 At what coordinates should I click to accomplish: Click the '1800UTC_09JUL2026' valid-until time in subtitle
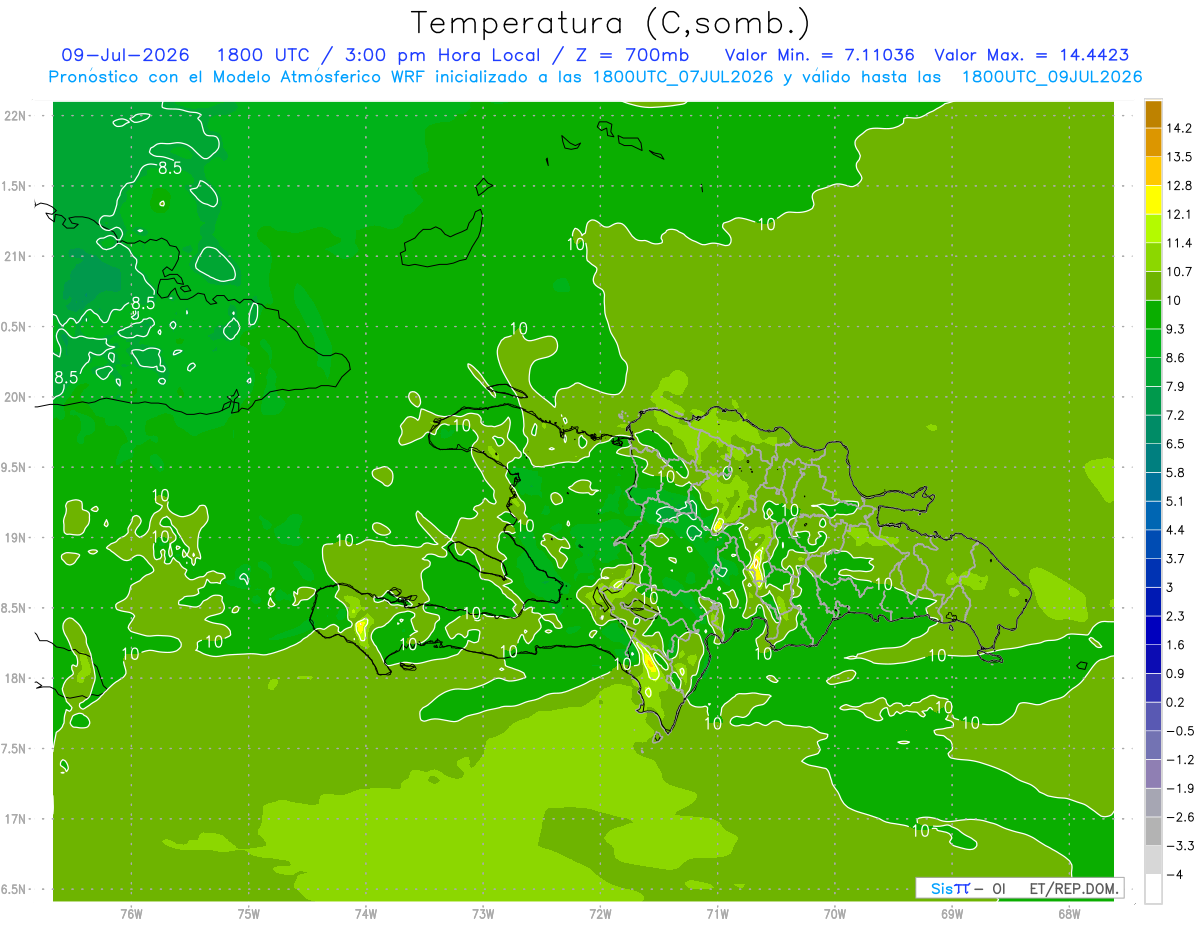[1051, 77]
